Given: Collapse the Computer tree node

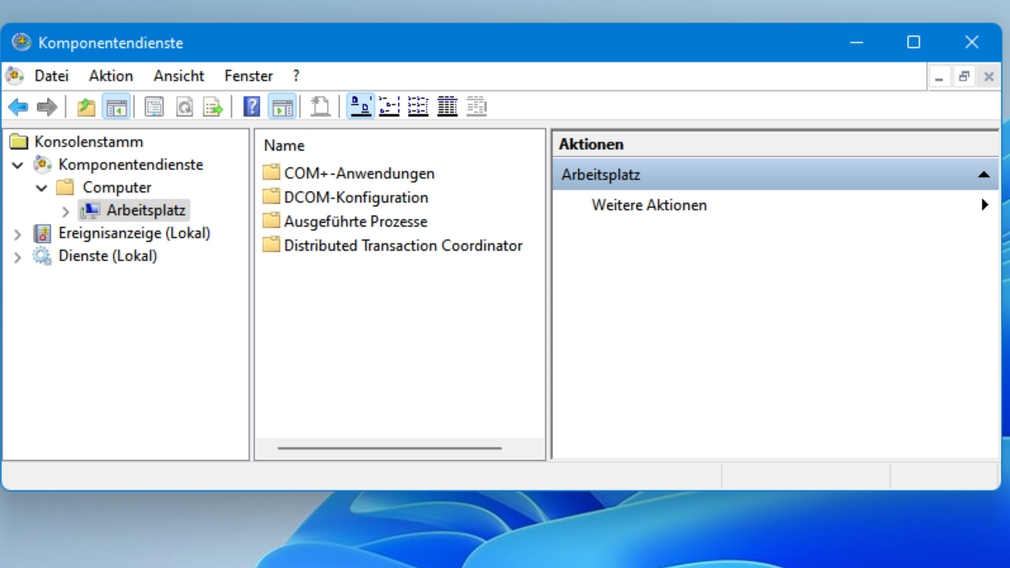Looking at the screenshot, I should point(42,188).
